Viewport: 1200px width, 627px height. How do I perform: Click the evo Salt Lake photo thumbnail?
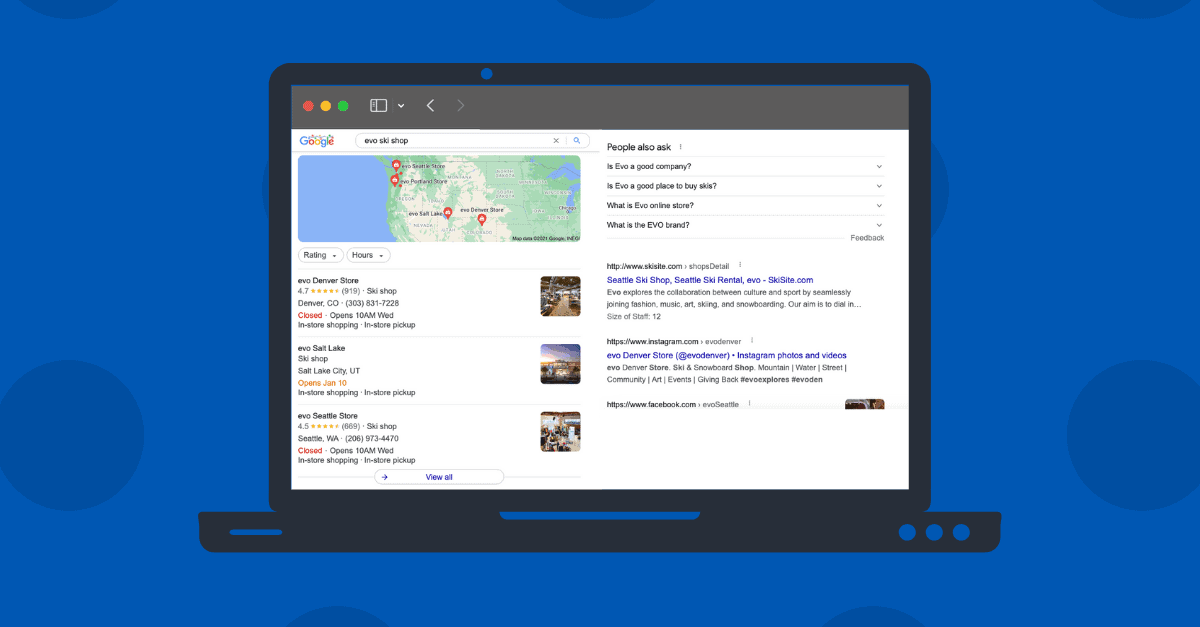pos(560,364)
